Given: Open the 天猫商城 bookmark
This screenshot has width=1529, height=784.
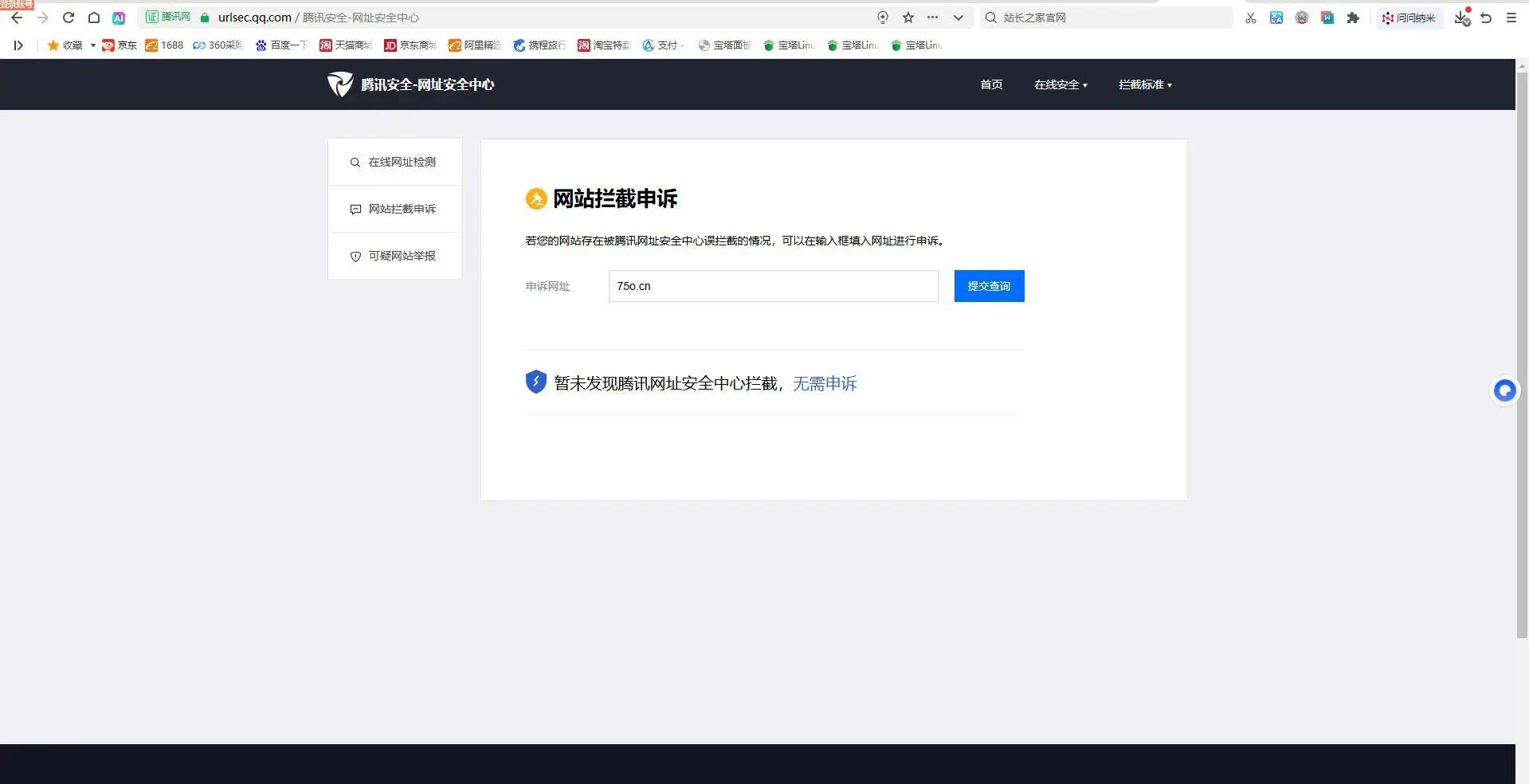Looking at the screenshot, I should (346, 45).
